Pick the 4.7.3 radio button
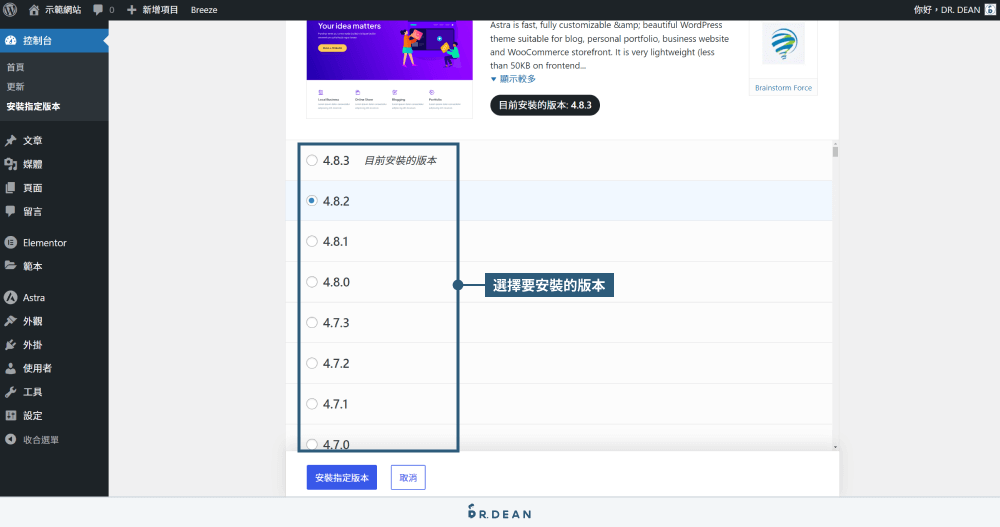 click(x=312, y=322)
